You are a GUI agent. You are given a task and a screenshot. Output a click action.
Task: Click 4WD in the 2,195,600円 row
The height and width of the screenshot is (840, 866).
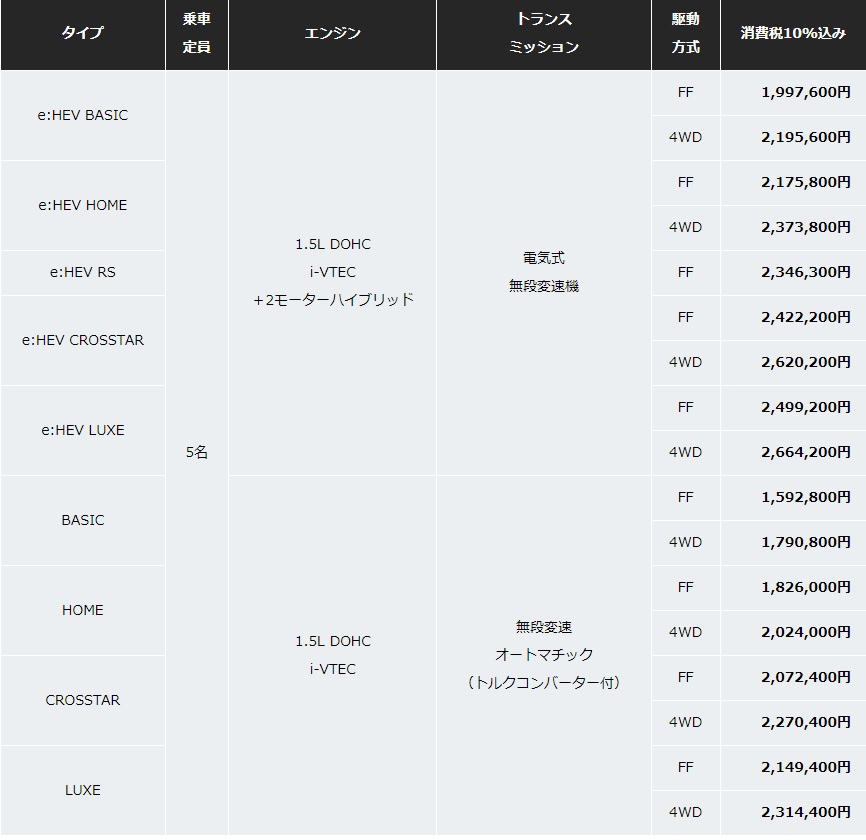tap(685, 137)
